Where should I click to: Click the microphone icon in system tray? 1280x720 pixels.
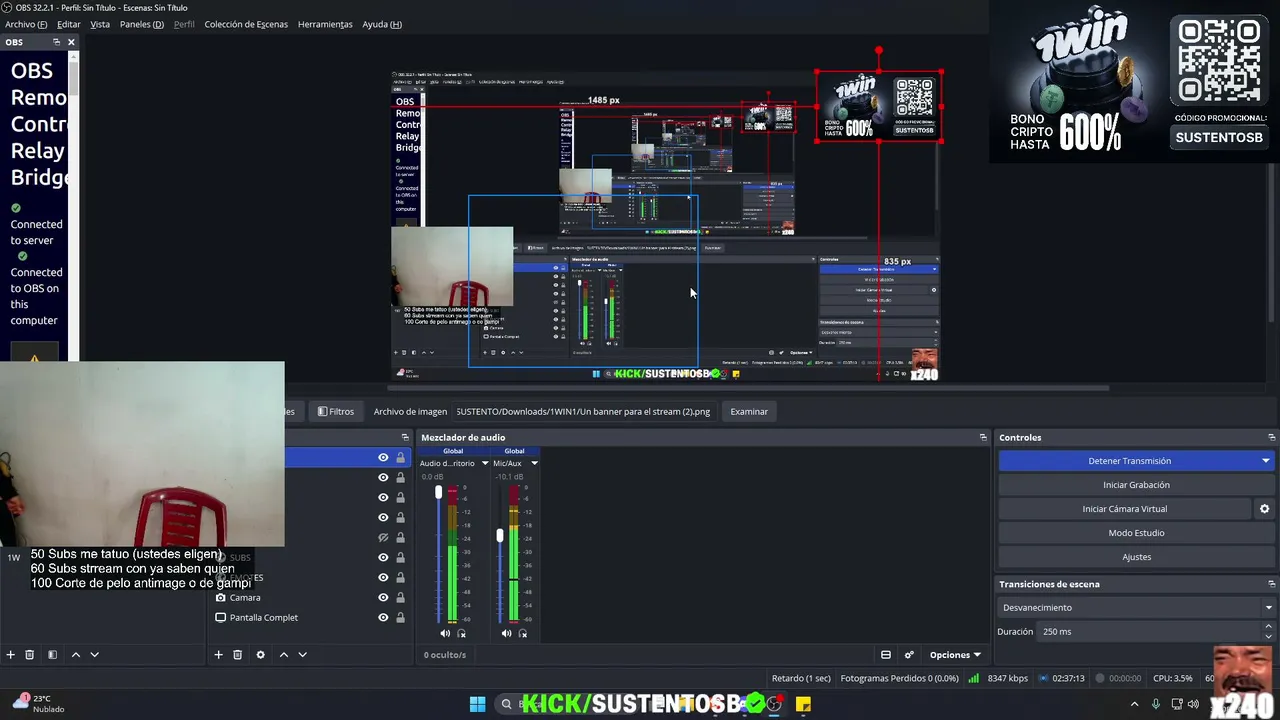tap(1156, 704)
